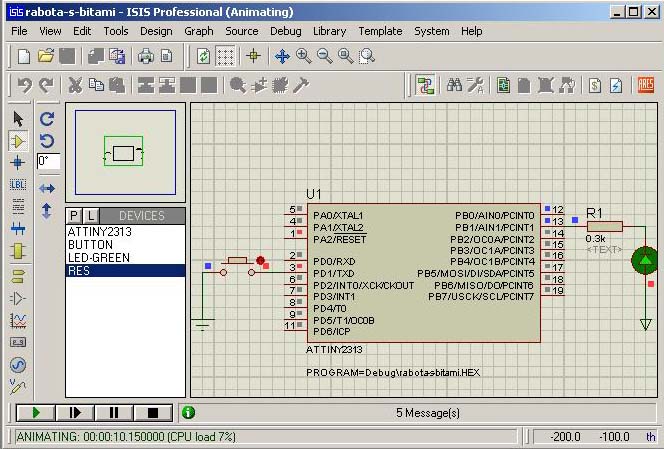
Task: Click the horizontal mirror flip icon
Action: (x=47, y=188)
